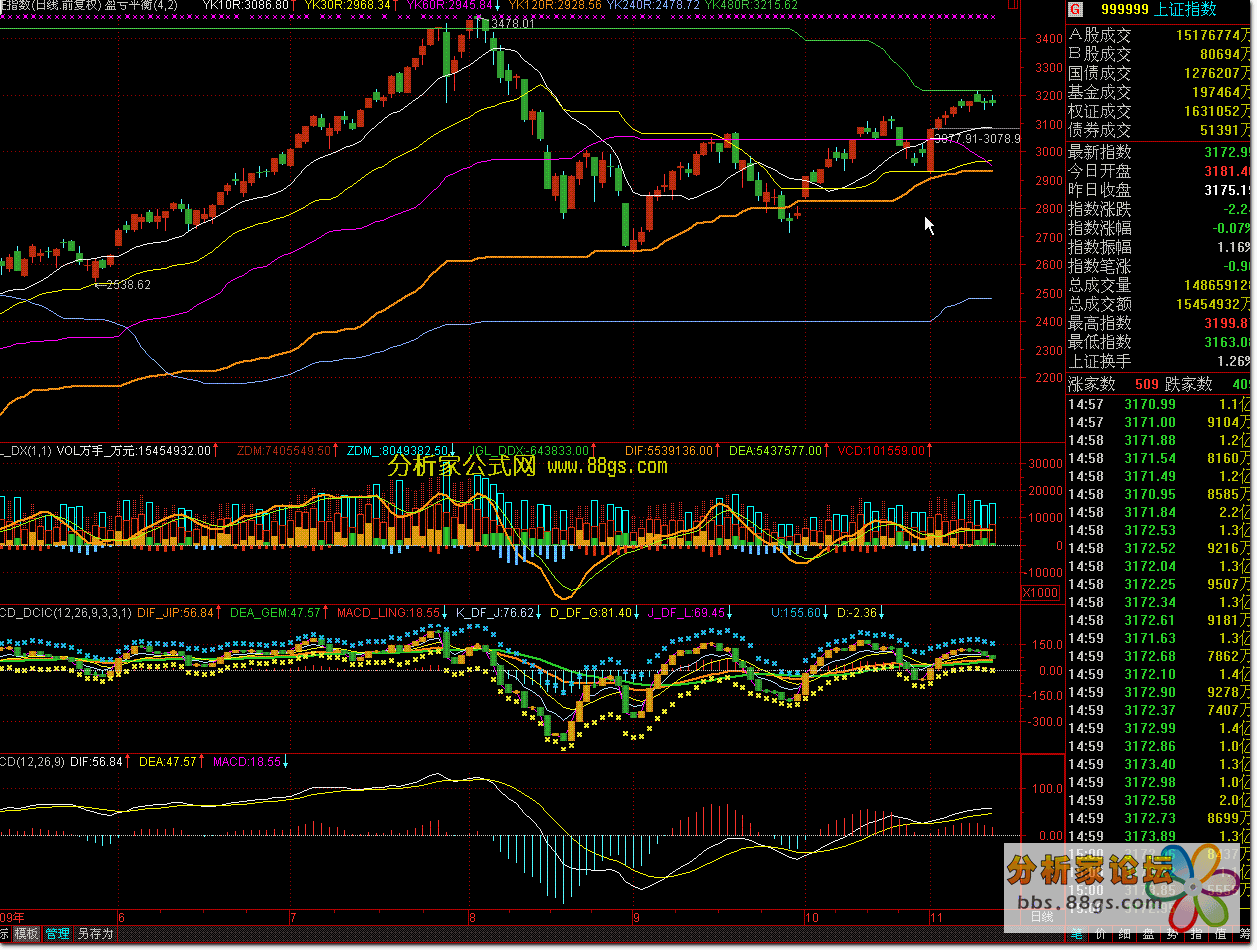Click tick row 14:58 3171.88
The height and width of the screenshot is (950, 1257).
[x=1159, y=440]
